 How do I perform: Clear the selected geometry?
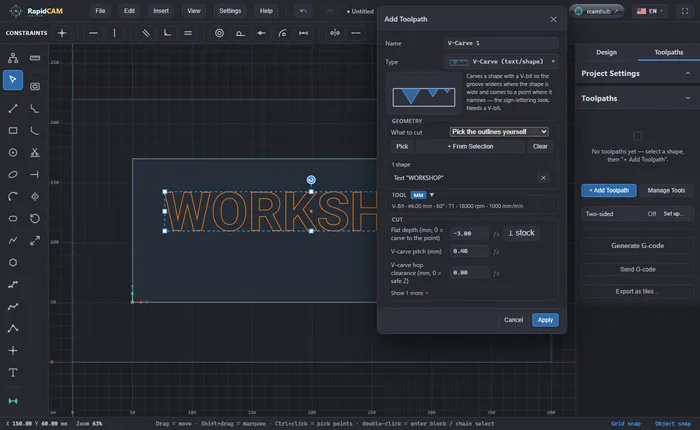540,146
